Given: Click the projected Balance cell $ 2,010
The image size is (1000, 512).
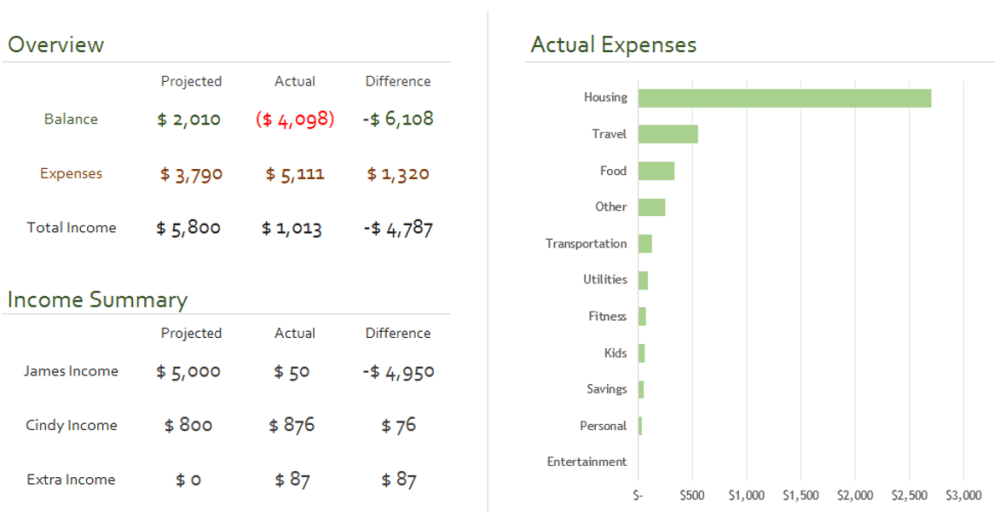Looking at the screenshot, I should pos(189,119).
